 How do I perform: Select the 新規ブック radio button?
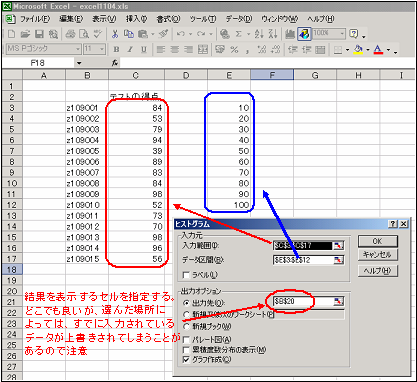tap(187, 326)
